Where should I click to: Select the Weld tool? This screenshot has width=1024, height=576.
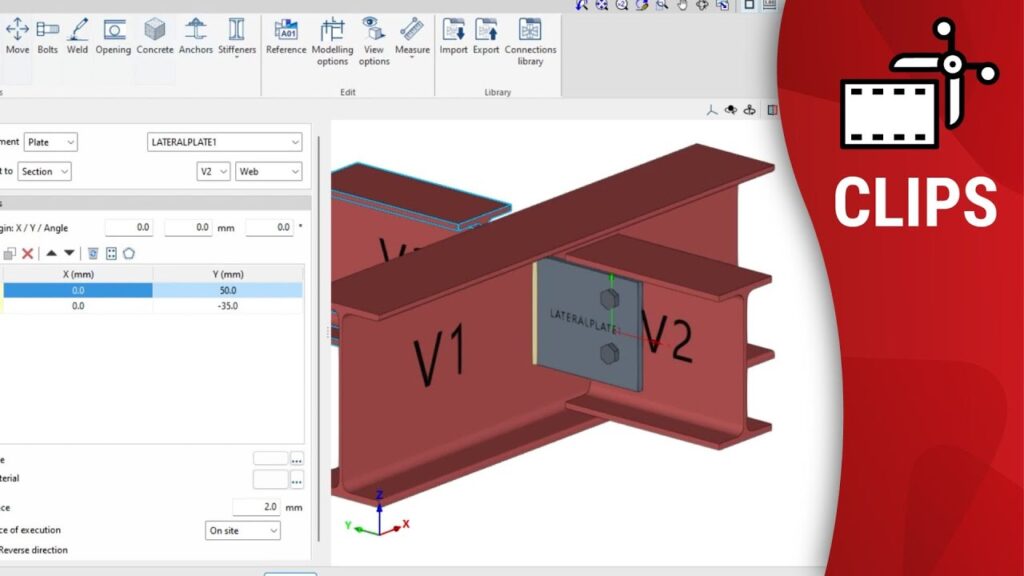click(77, 36)
